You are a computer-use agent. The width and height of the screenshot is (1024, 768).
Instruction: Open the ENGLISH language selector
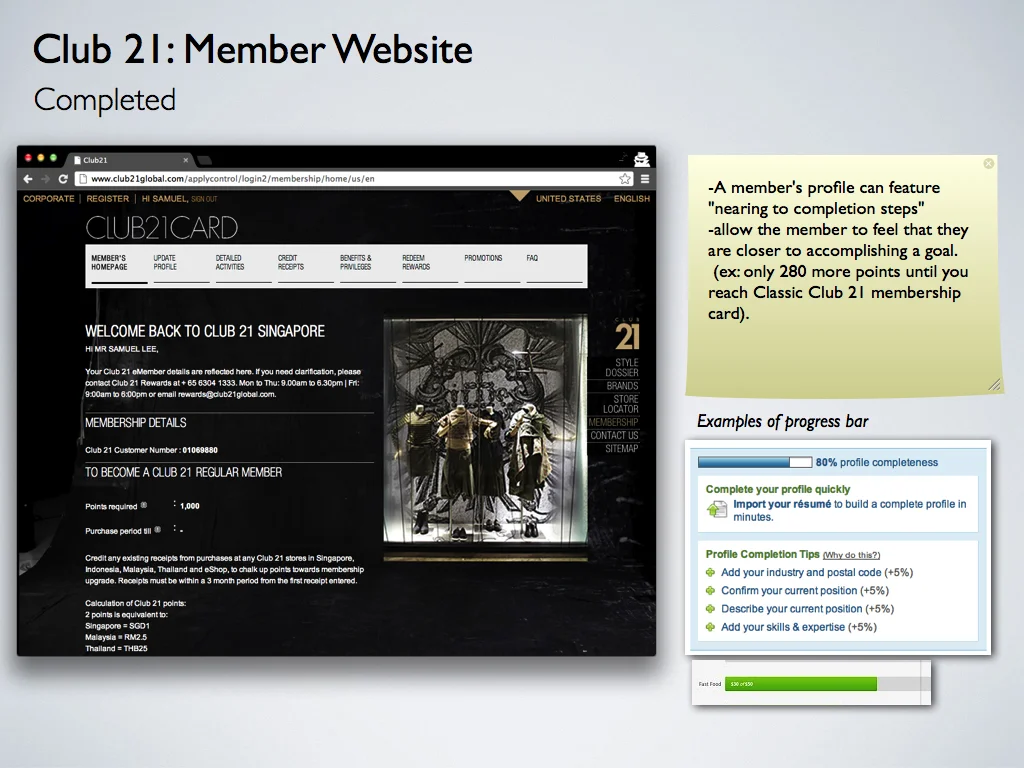click(x=632, y=198)
